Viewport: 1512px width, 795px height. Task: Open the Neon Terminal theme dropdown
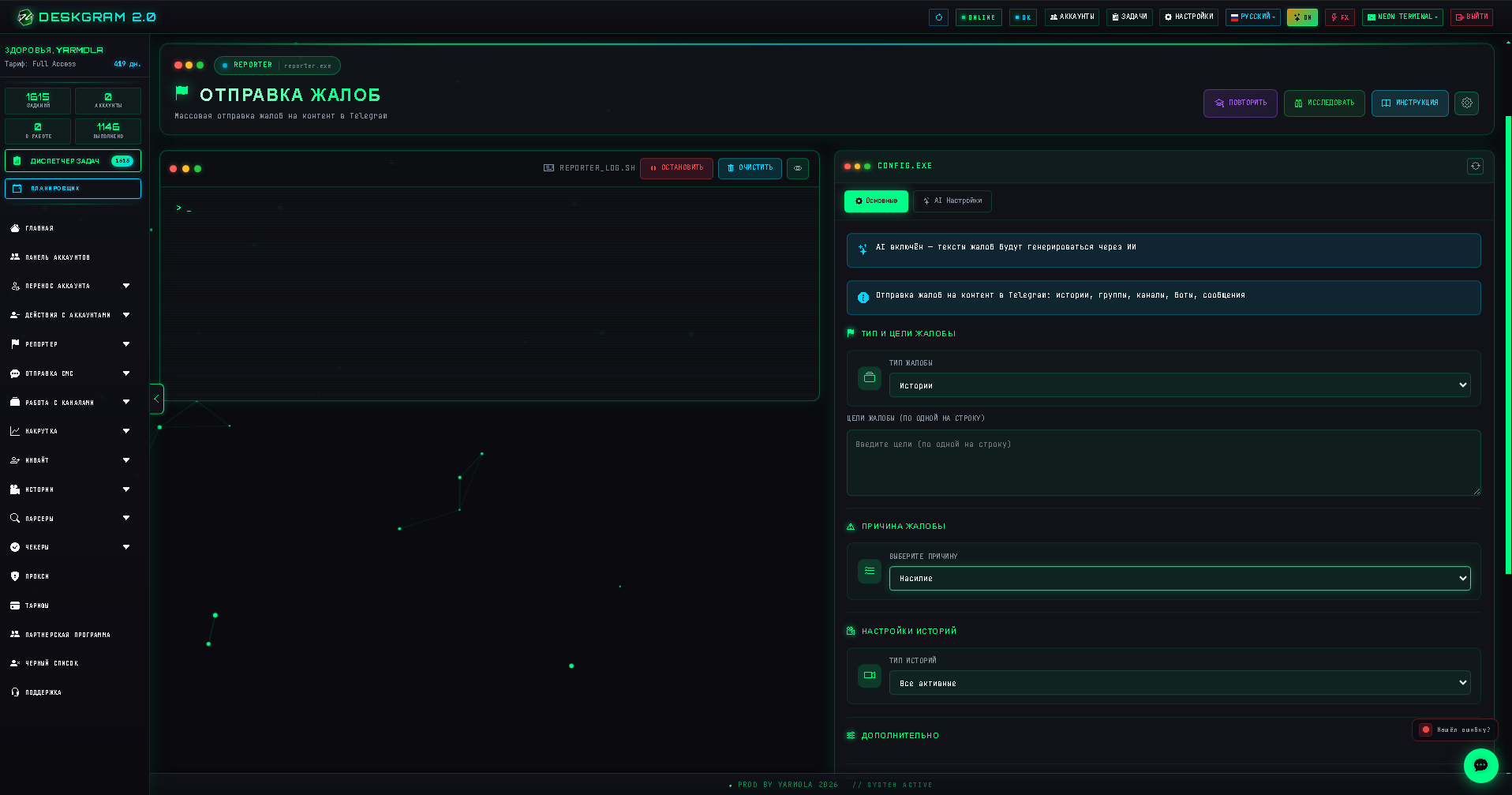point(1402,17)
